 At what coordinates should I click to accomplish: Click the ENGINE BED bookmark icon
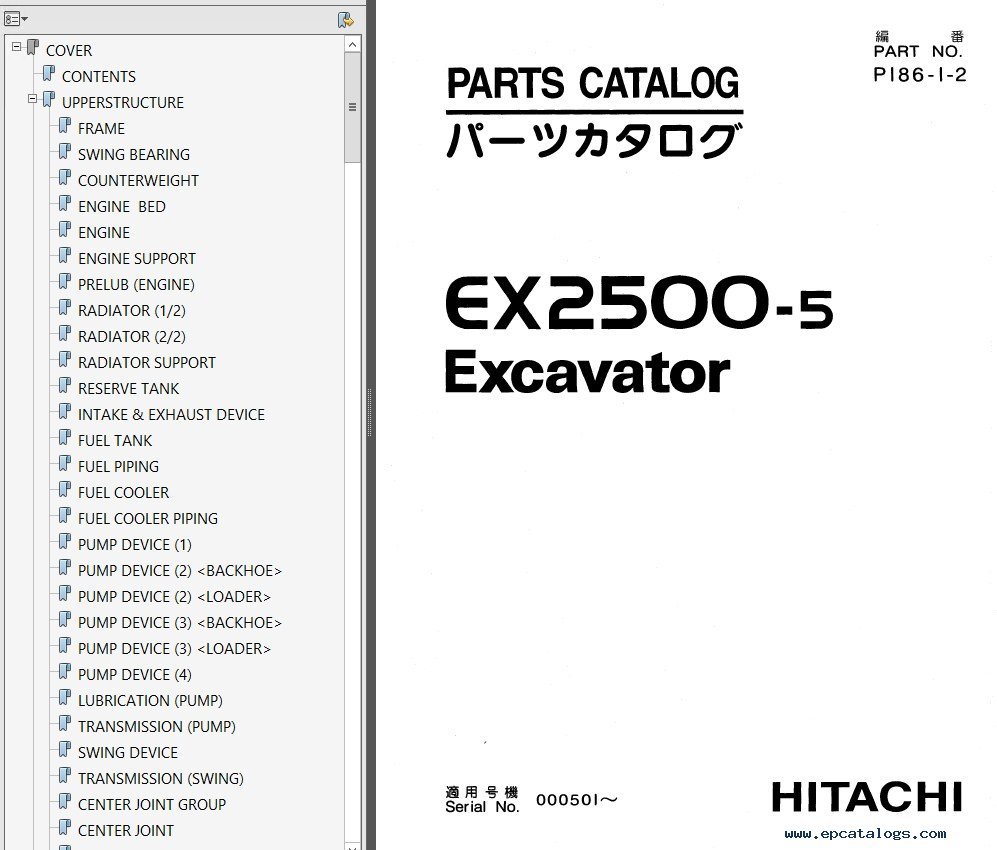click(x=64, y=205)
